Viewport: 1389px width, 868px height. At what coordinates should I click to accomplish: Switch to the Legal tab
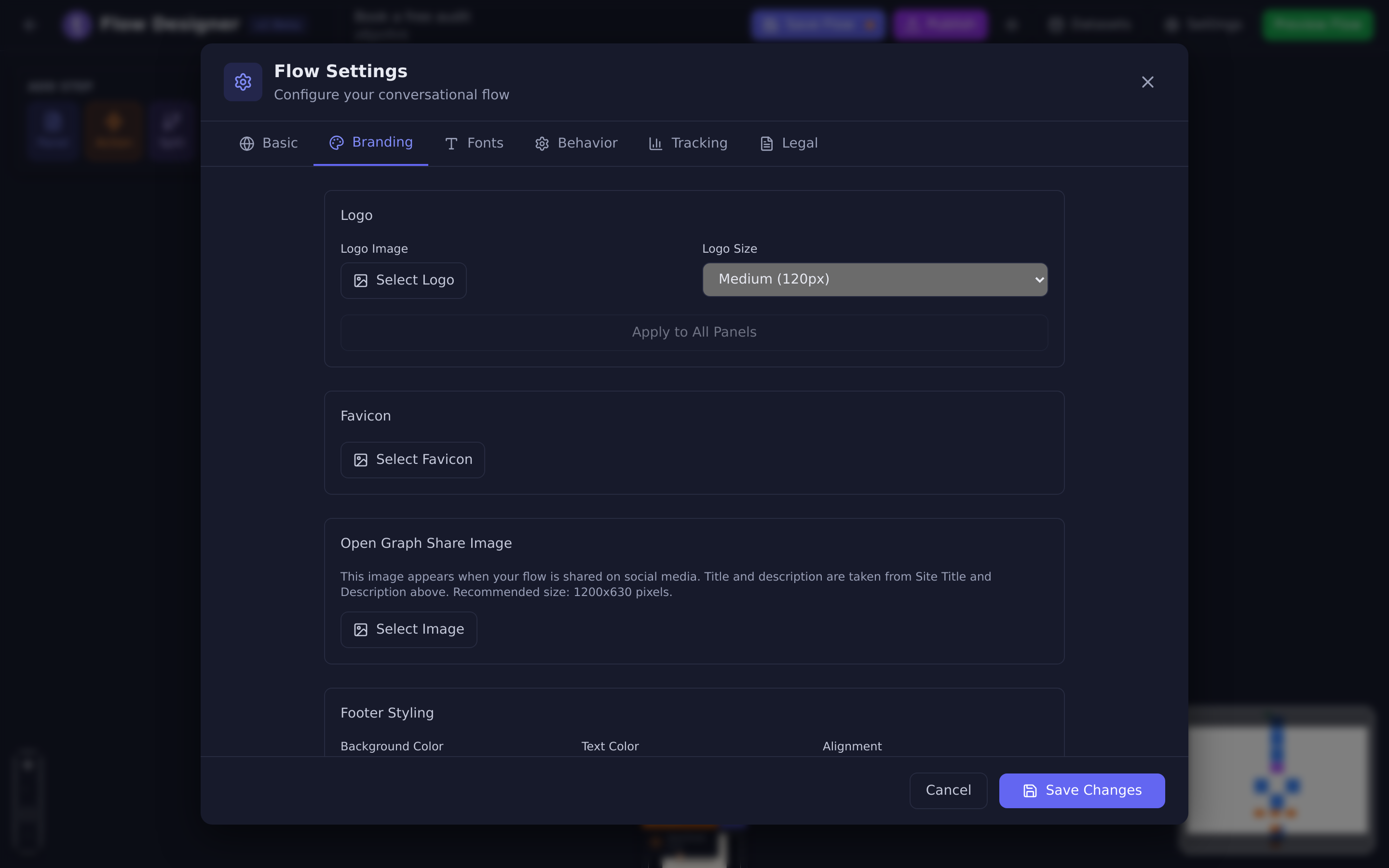pyautogui.click(x=789, y=143)
